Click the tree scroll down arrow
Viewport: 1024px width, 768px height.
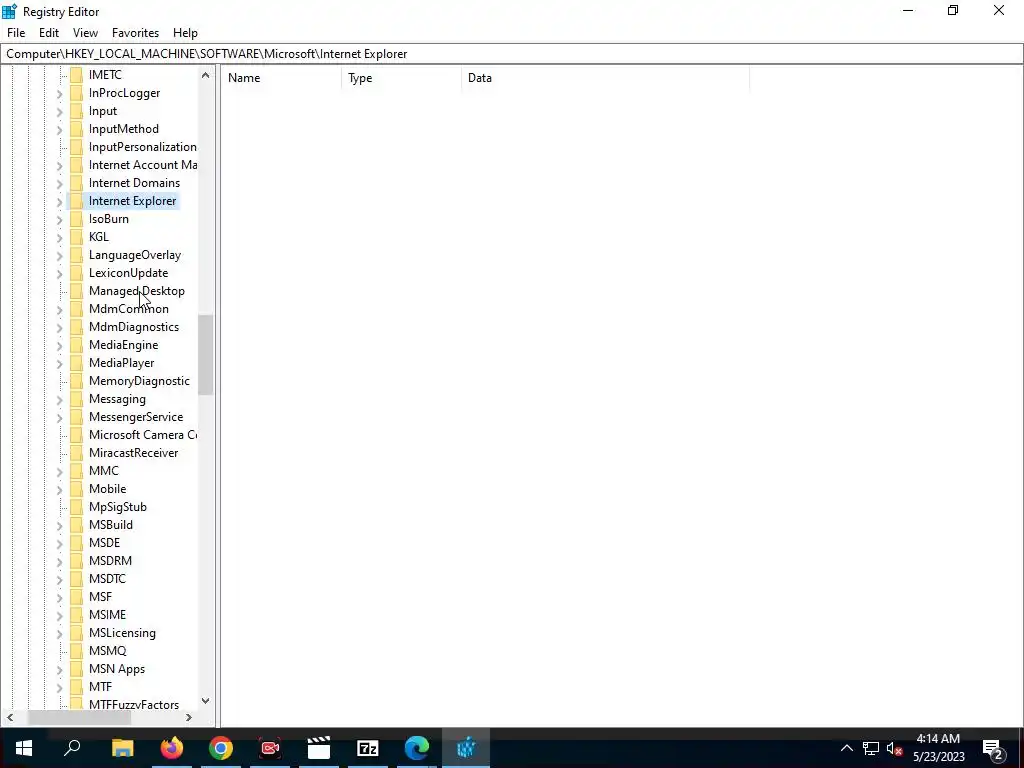(x=206, y=701)
